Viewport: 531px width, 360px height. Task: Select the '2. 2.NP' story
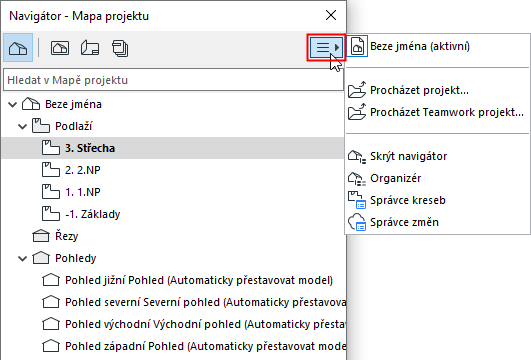click(x=173, y=170)
